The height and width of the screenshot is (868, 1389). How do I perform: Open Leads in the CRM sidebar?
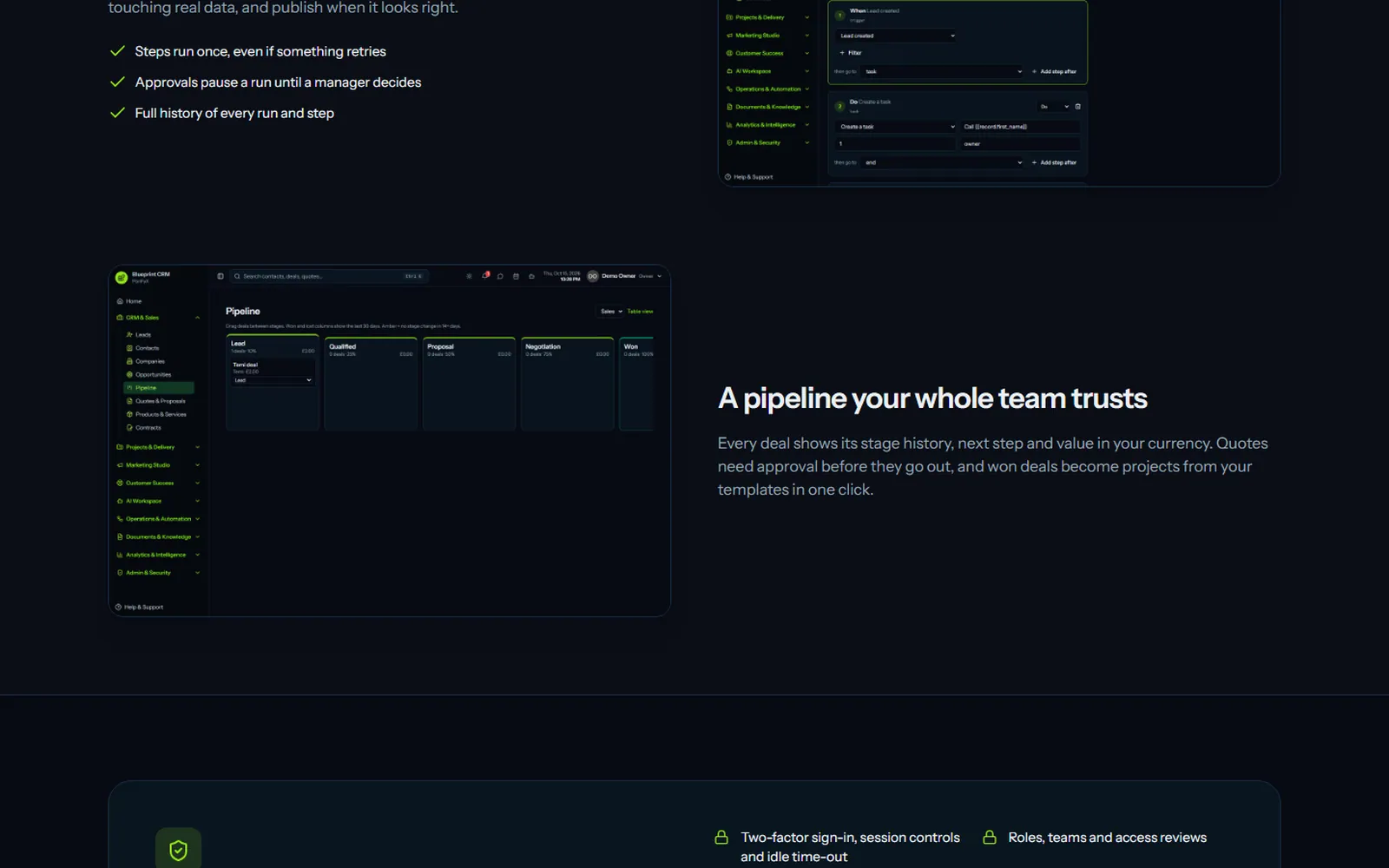pos(139,334)
